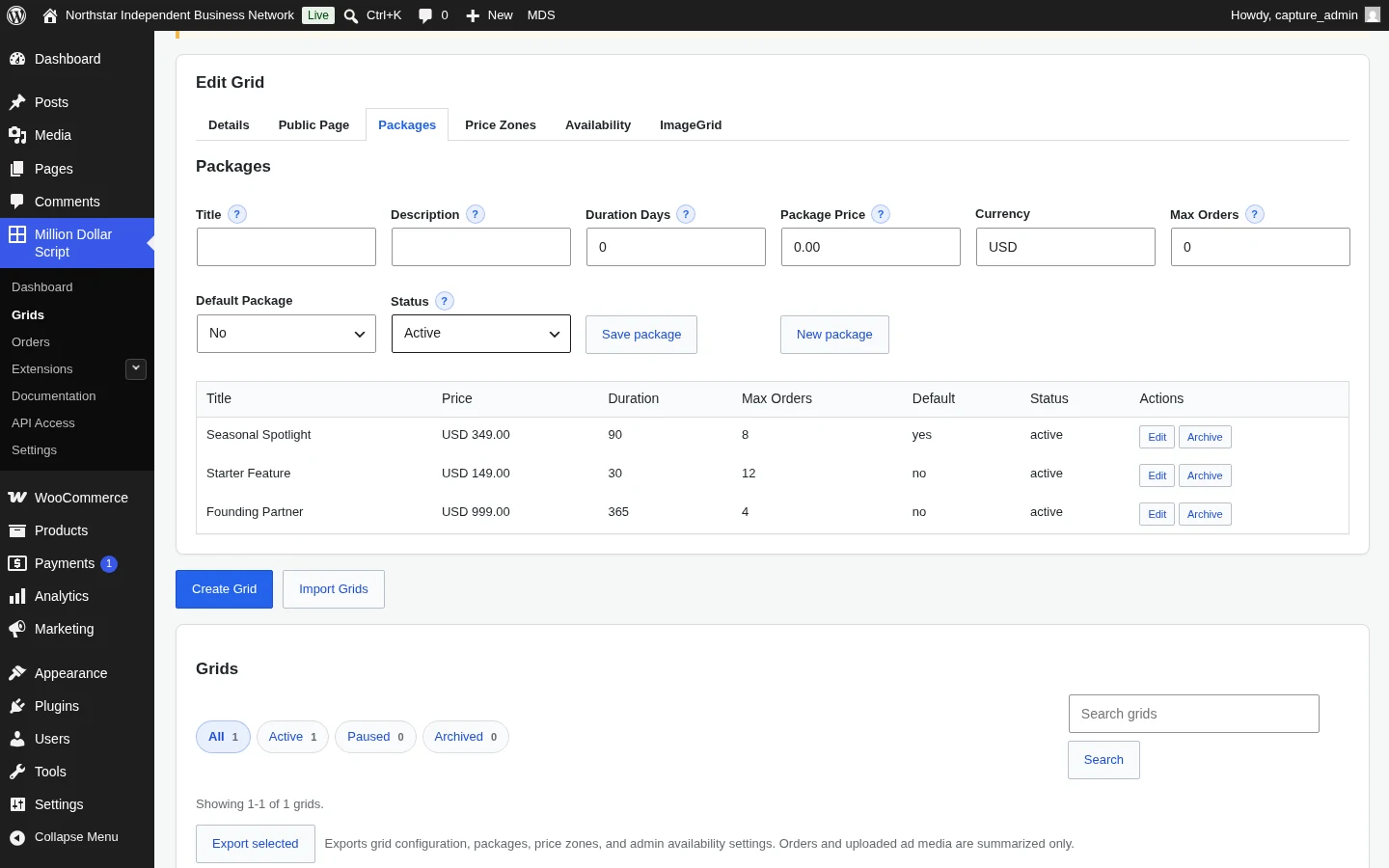Click the Search button for grids
This screenshot has width=1389, height=868.
1103,760
